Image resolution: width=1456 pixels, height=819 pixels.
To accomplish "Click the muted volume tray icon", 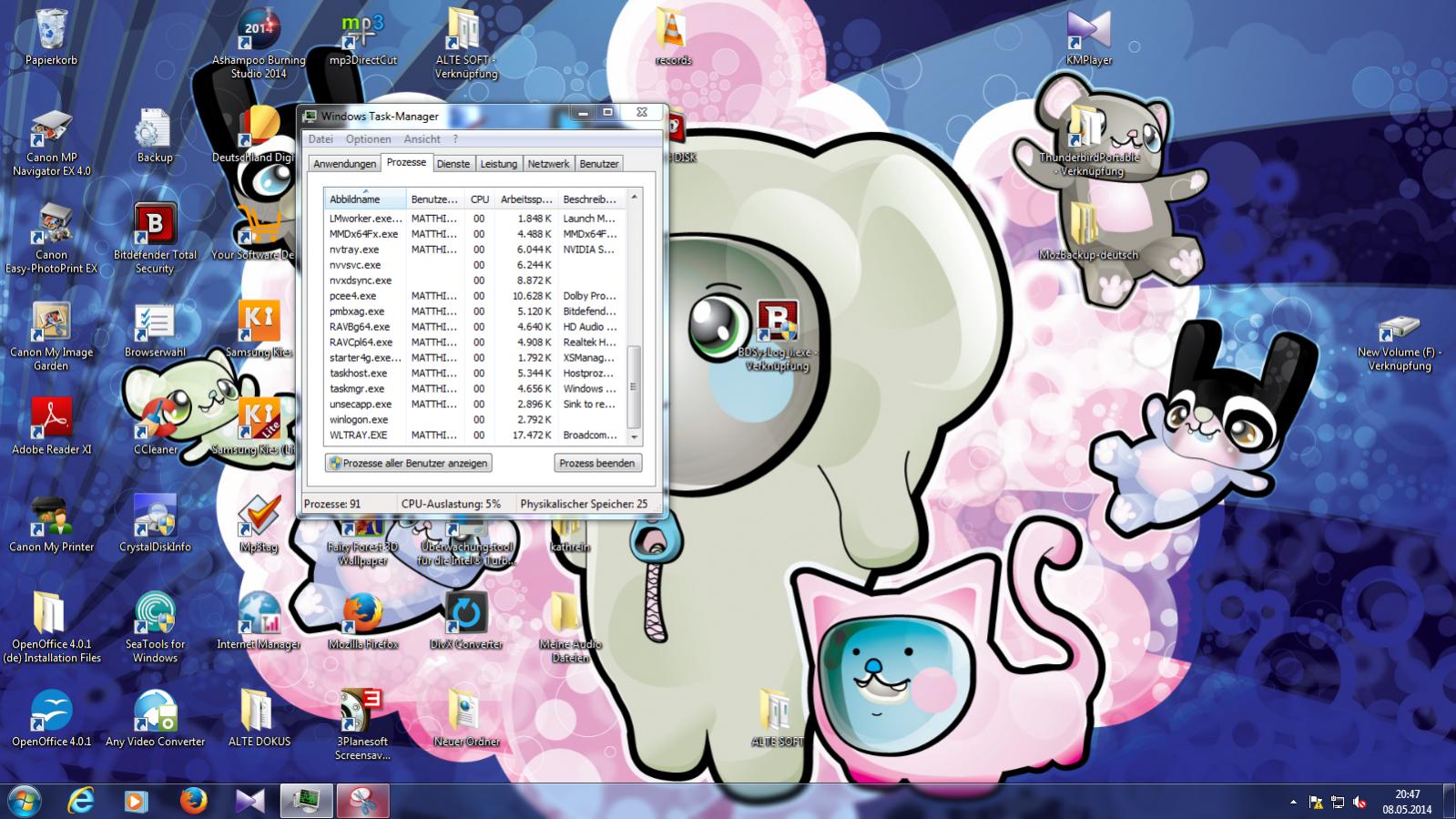I will (1359, 803).
